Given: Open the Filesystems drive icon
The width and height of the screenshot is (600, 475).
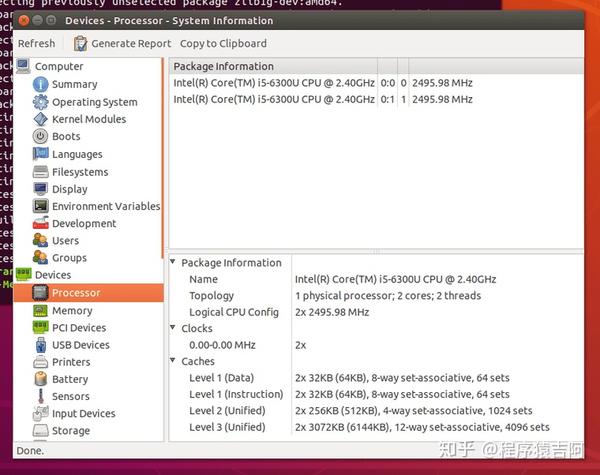Looking at the screenshot, I should pos(41,172).
